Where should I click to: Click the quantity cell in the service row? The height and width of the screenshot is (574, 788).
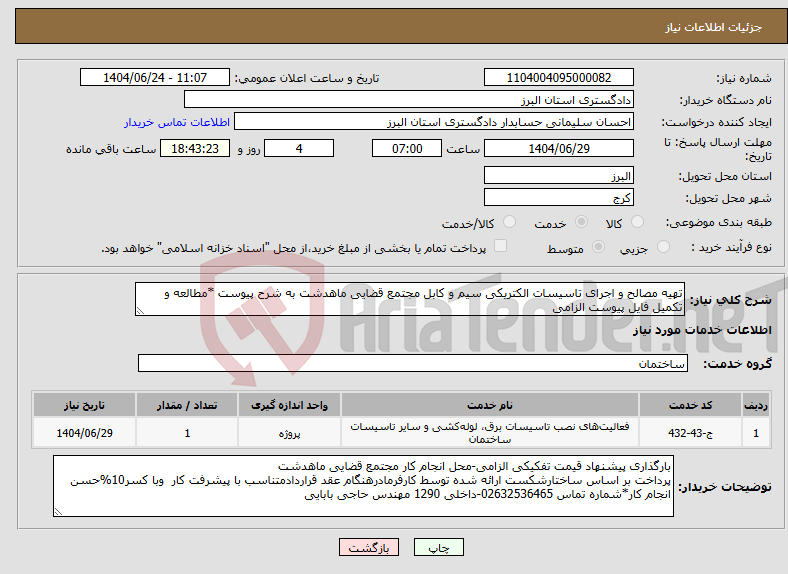click(x=187, y=433)
